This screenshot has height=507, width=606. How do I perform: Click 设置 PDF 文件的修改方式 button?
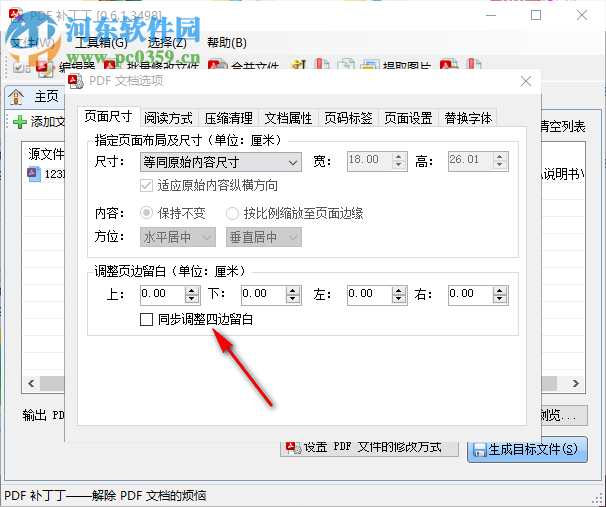369,448
